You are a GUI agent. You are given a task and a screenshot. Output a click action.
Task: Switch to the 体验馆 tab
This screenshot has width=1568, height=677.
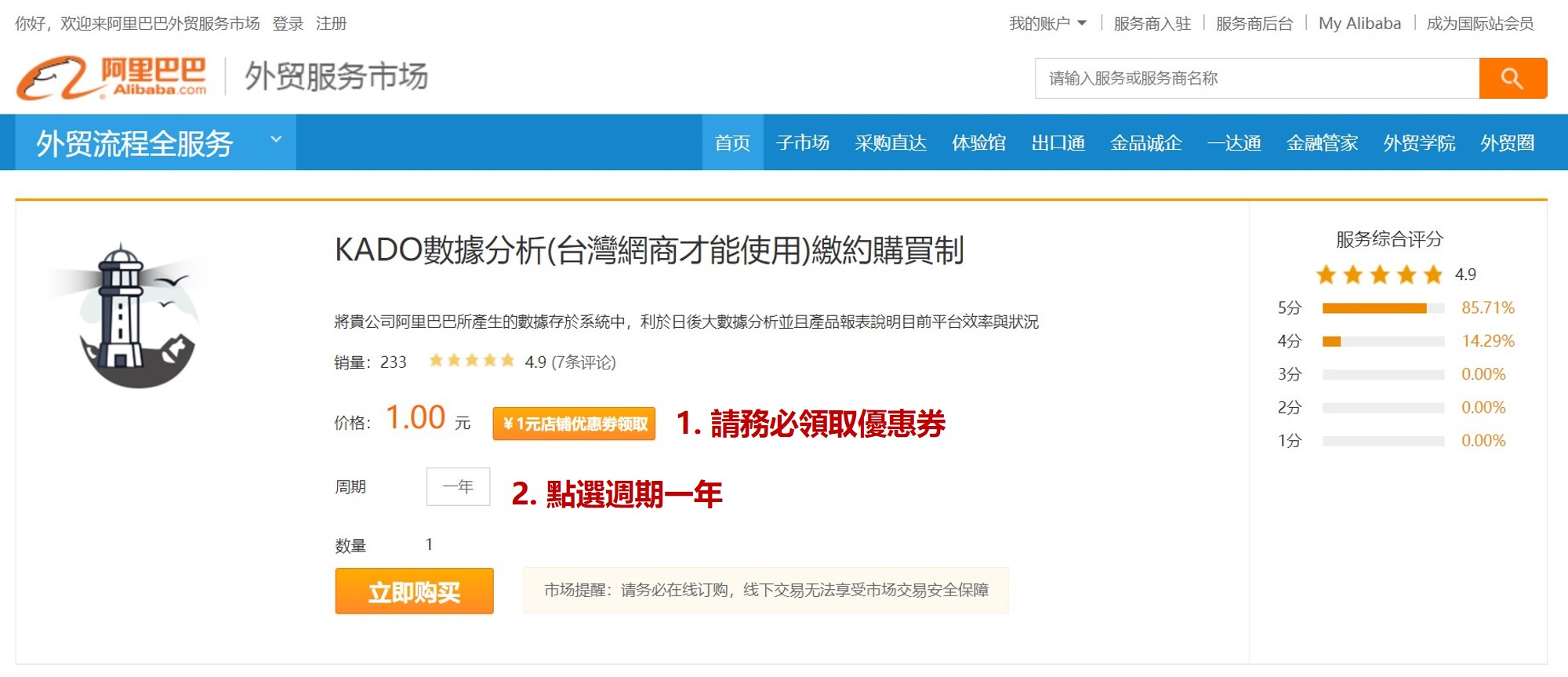978,143
